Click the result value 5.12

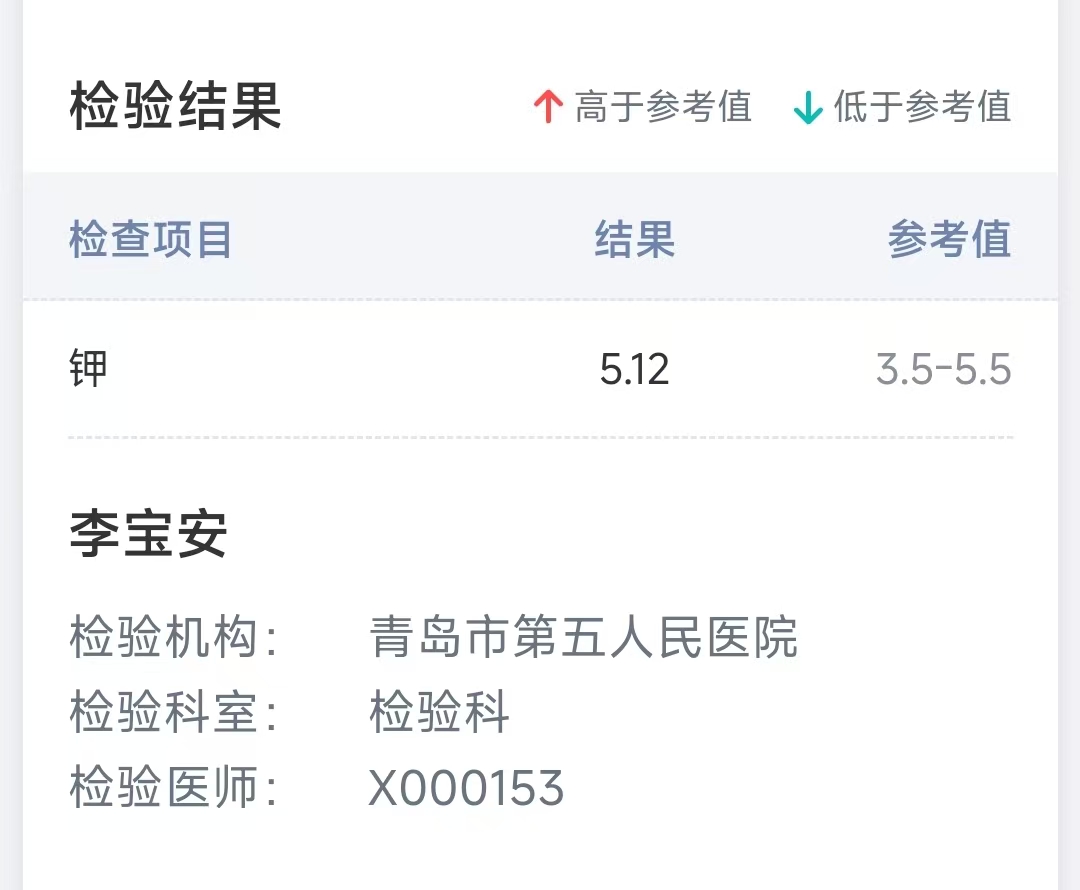coord(634,371)
